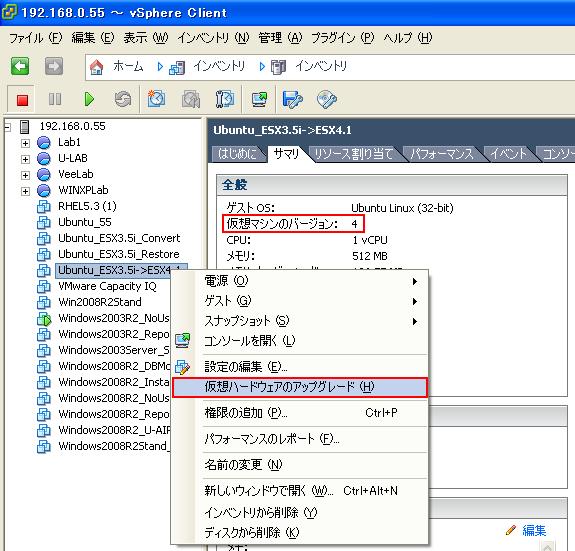Image resolution: width=575 pixels, height=551 pixels.
Task: Click the revert to snapshot icon
Action: (191, 99)
